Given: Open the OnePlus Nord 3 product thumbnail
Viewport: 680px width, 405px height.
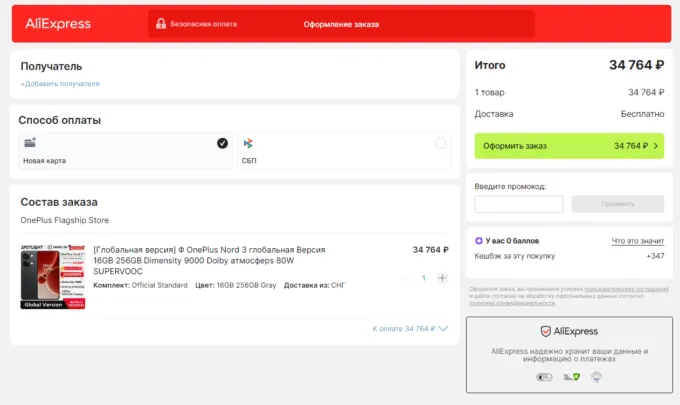Looking at the screenshot, I should [x=52, y=277].
